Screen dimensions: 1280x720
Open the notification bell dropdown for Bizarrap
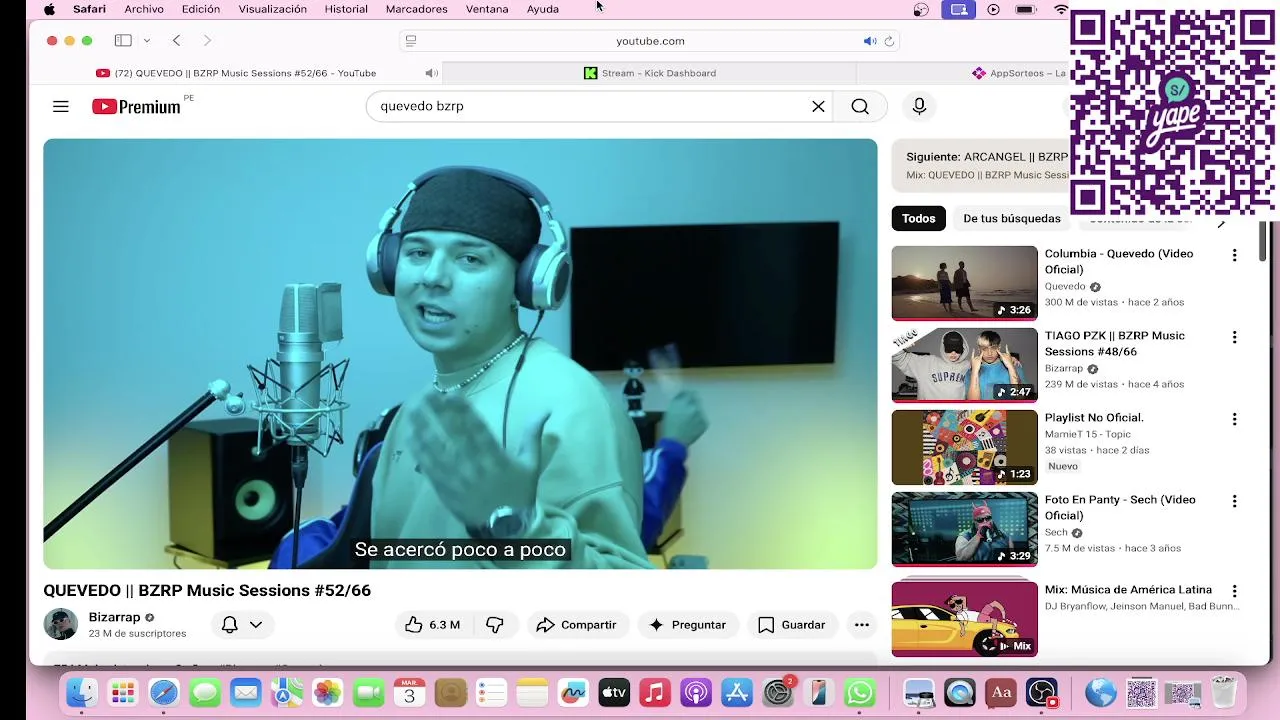coord(242,625)
